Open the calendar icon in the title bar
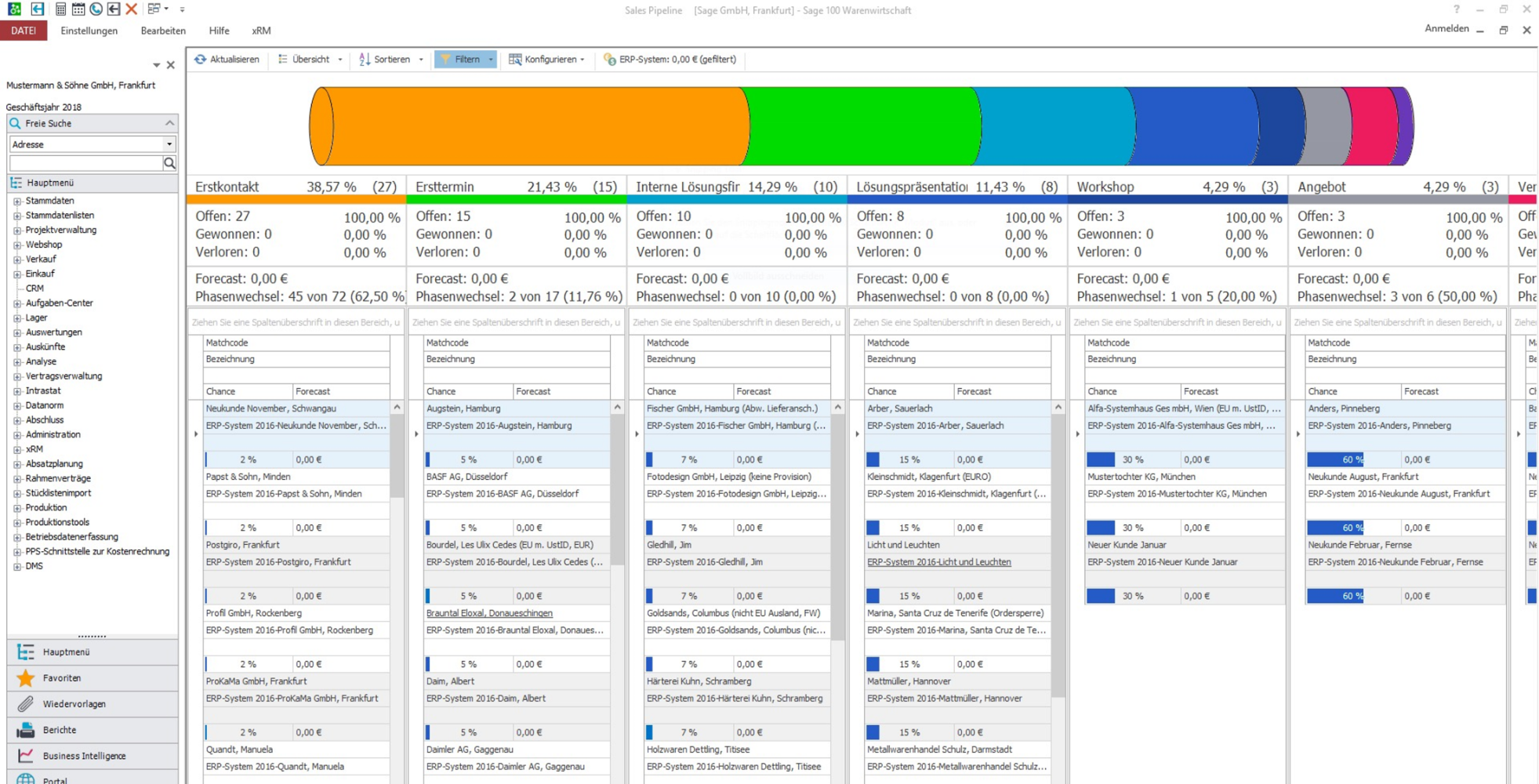Screen dimensions: 1539x784 click(78, 9)
